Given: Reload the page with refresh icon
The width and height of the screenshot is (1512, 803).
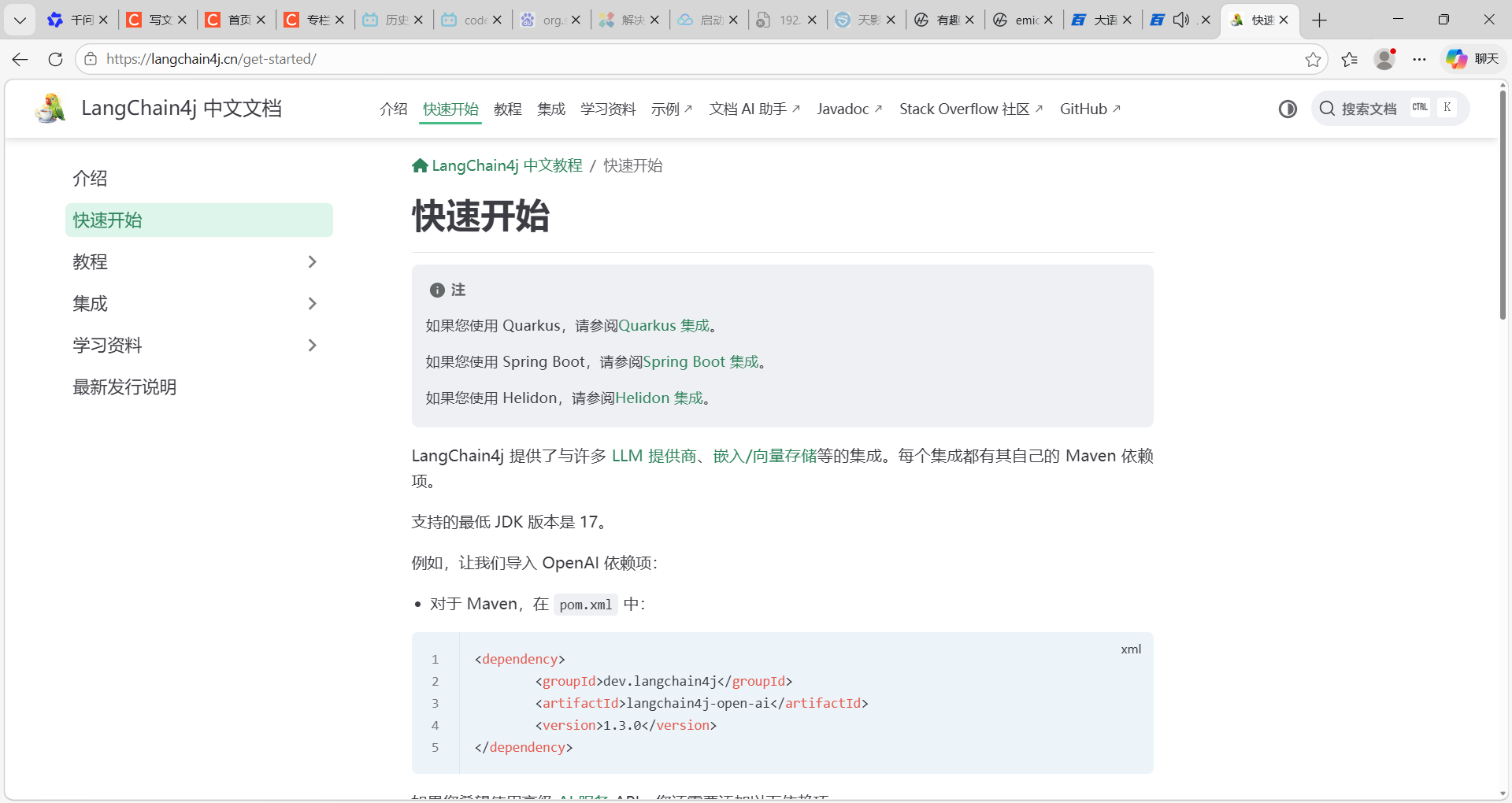Looking at the screenshot, I should pos(55,59).
